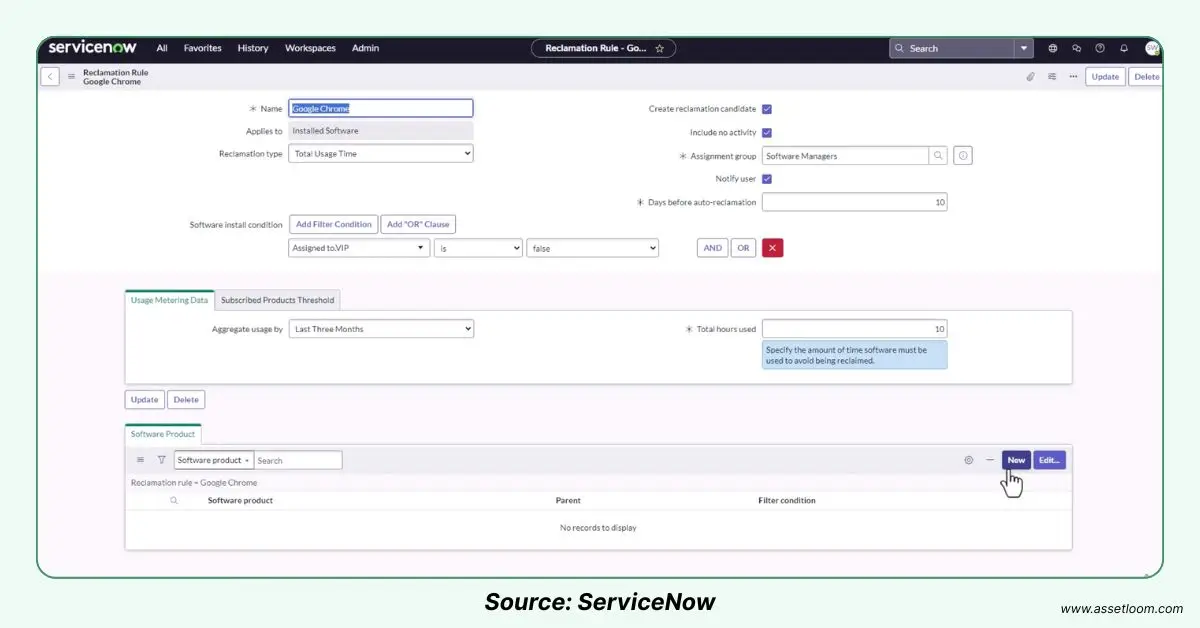Click the global search magnifier icon
The height and width of the screenshot is (628, 1200).
[899, 48]
